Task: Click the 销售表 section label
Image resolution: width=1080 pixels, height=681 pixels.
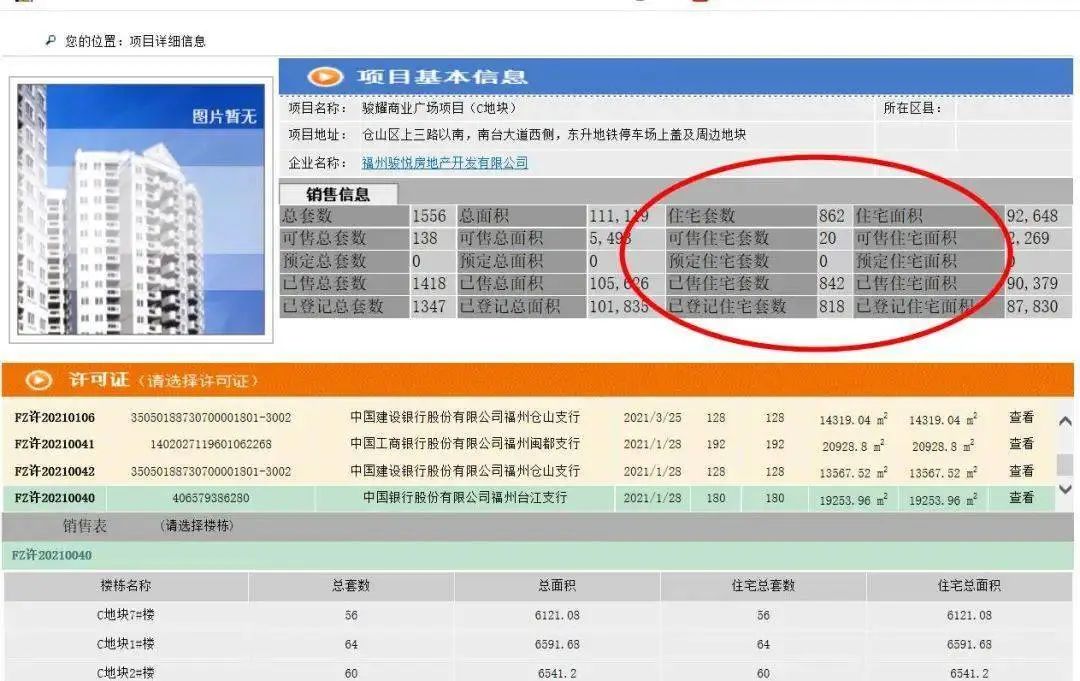Action: [x=85, y=526]
